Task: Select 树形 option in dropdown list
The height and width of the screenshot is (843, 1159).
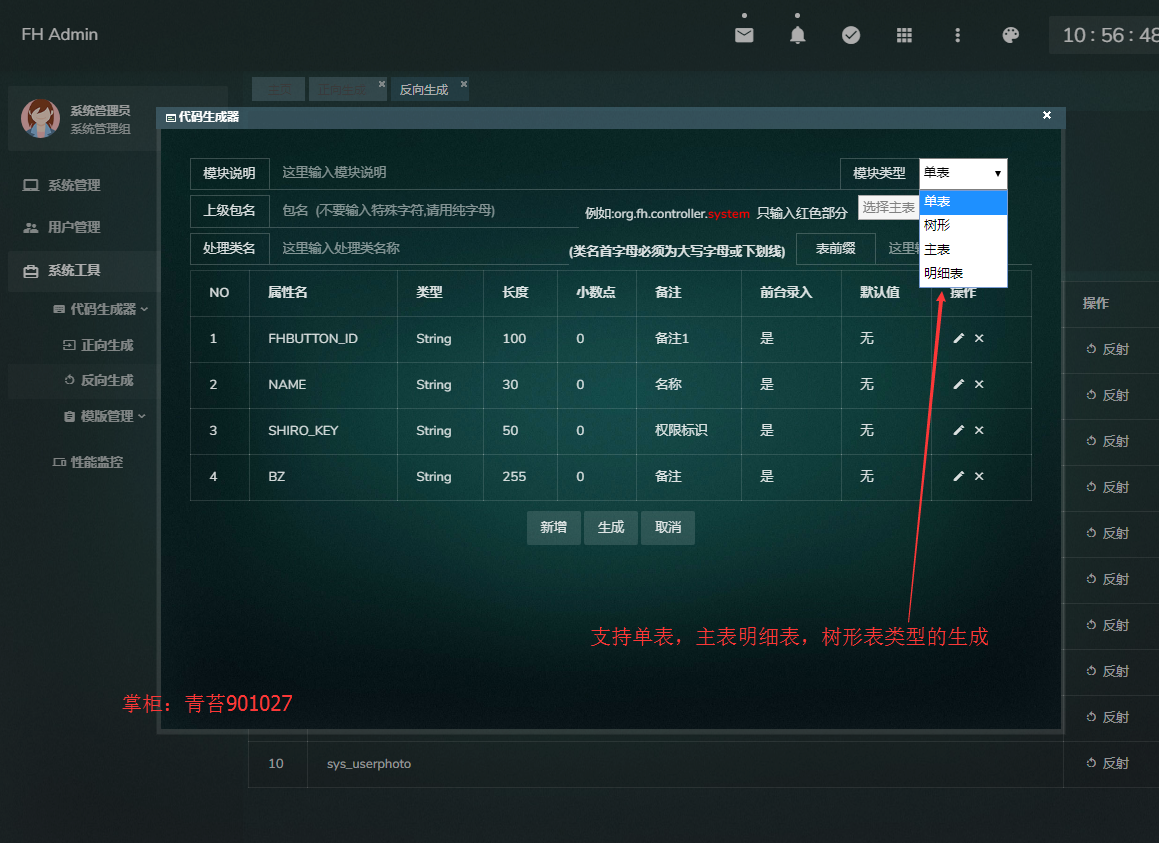Action: pyautogui.click(x=962, y=226)
